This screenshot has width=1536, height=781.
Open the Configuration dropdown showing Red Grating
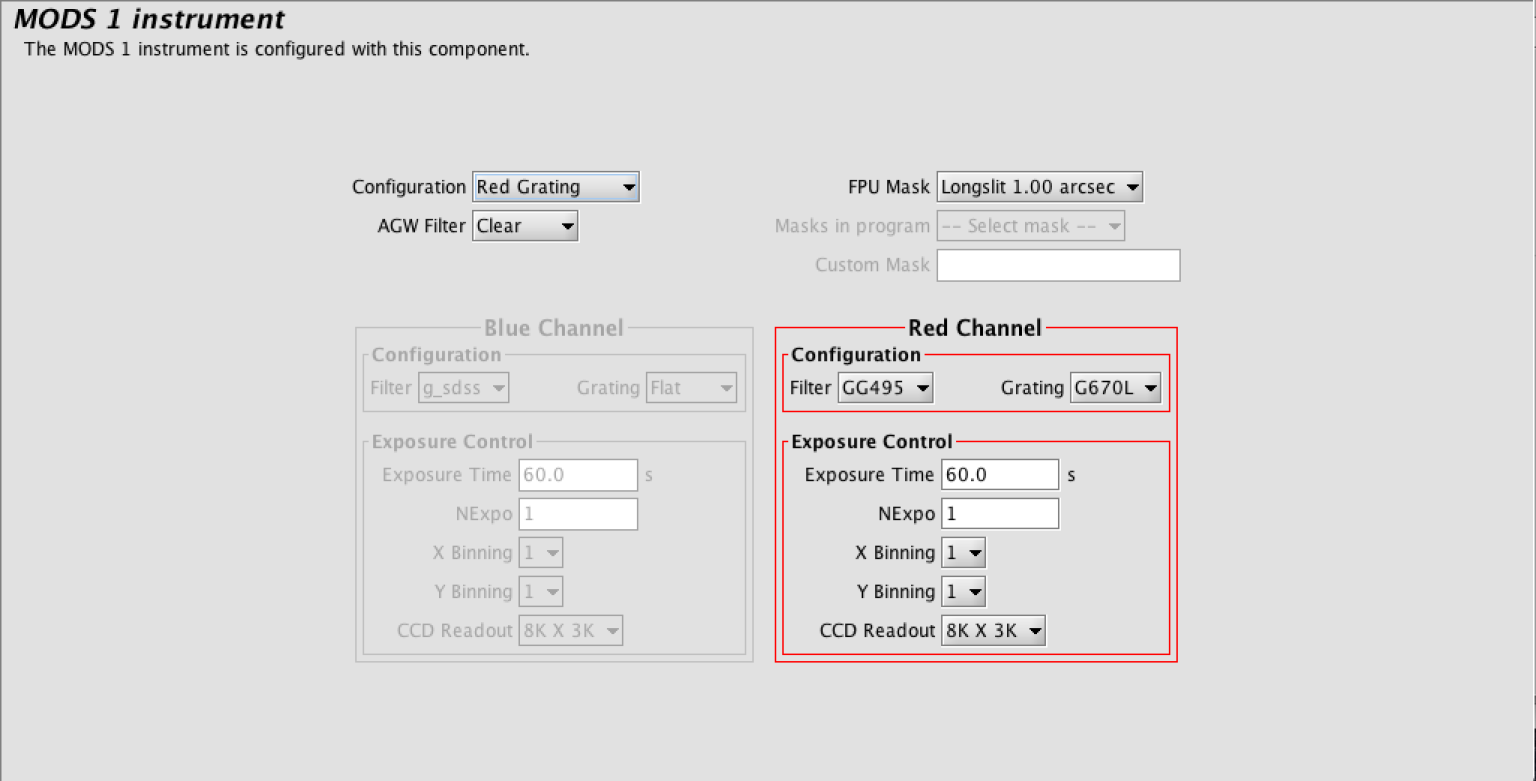pos(555,187)
